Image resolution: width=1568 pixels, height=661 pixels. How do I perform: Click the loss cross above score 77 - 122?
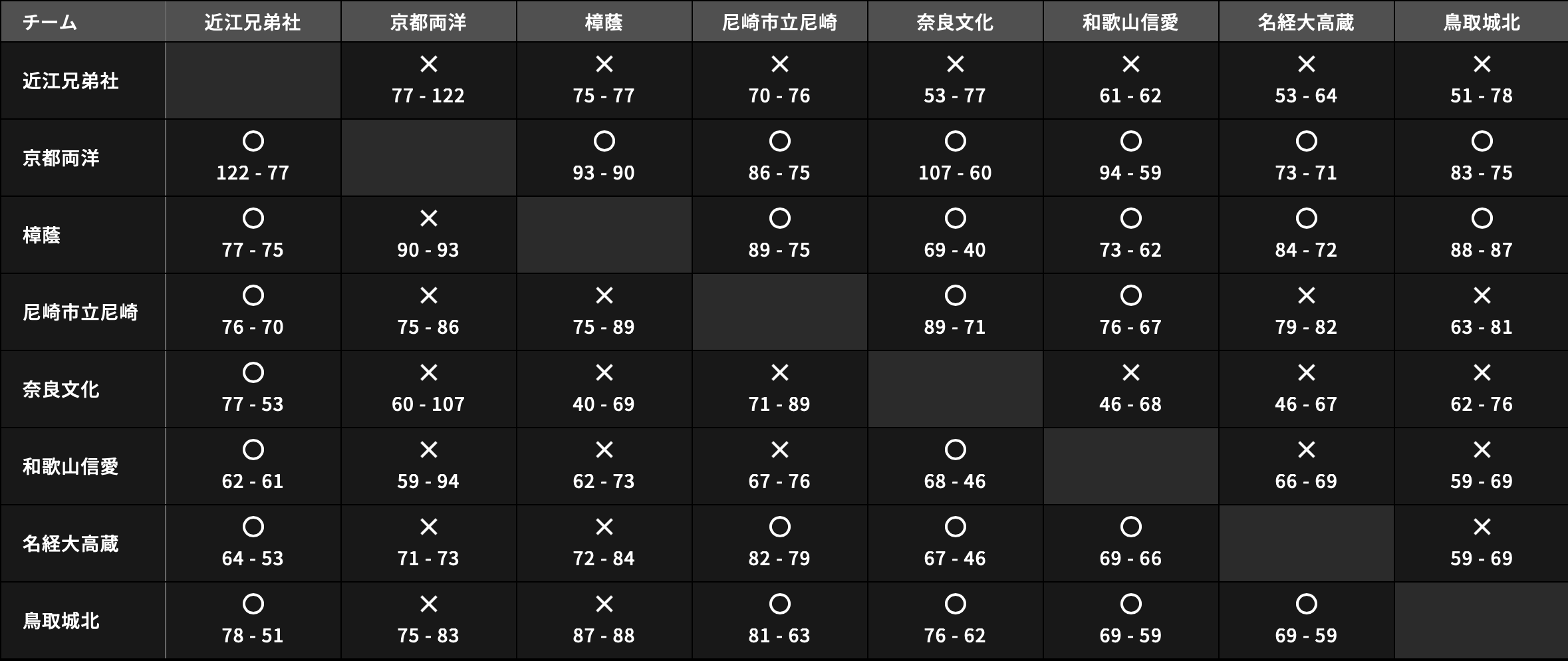pos(429,64)
